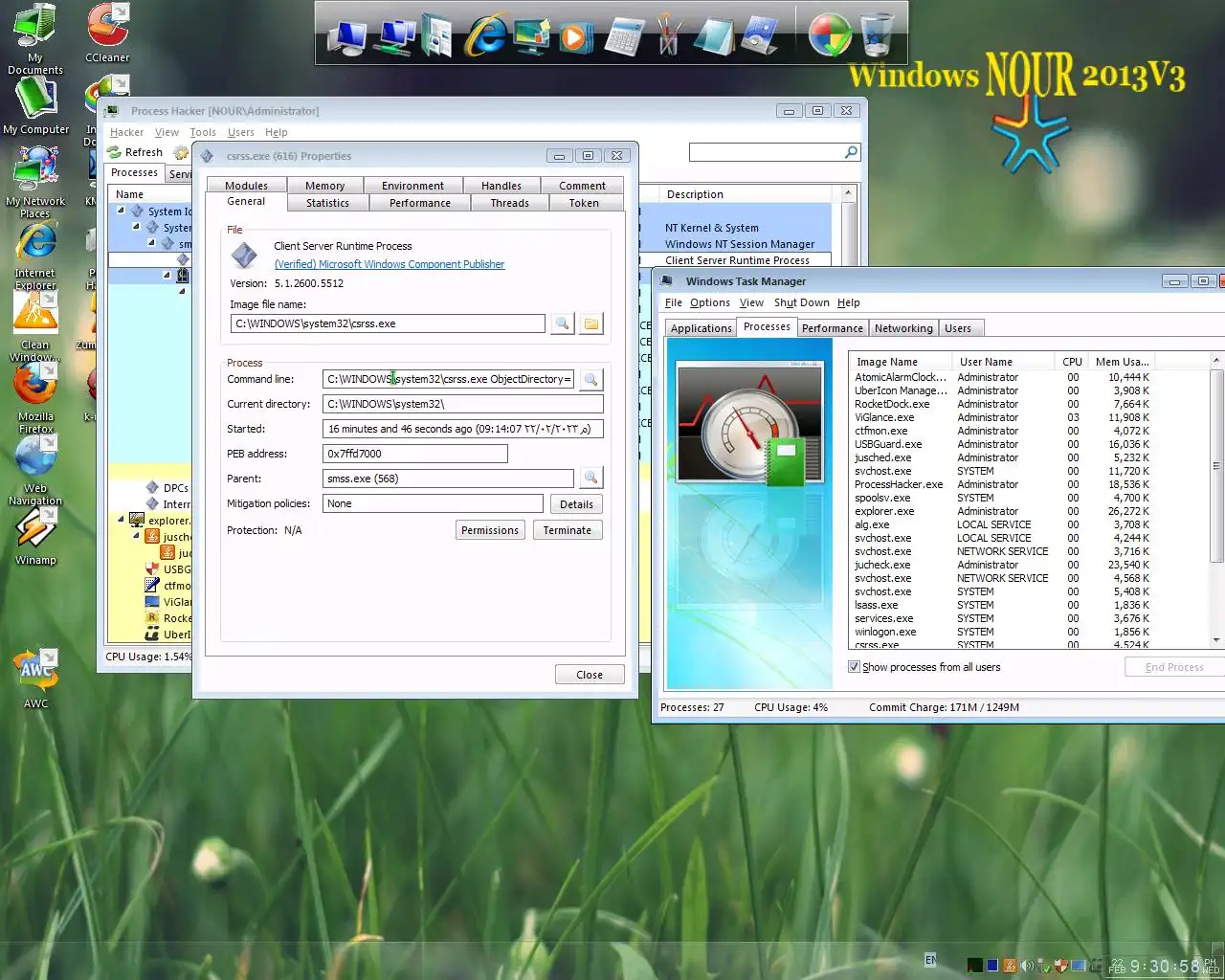Click the security shield icon in system tray

[1061, 966]
